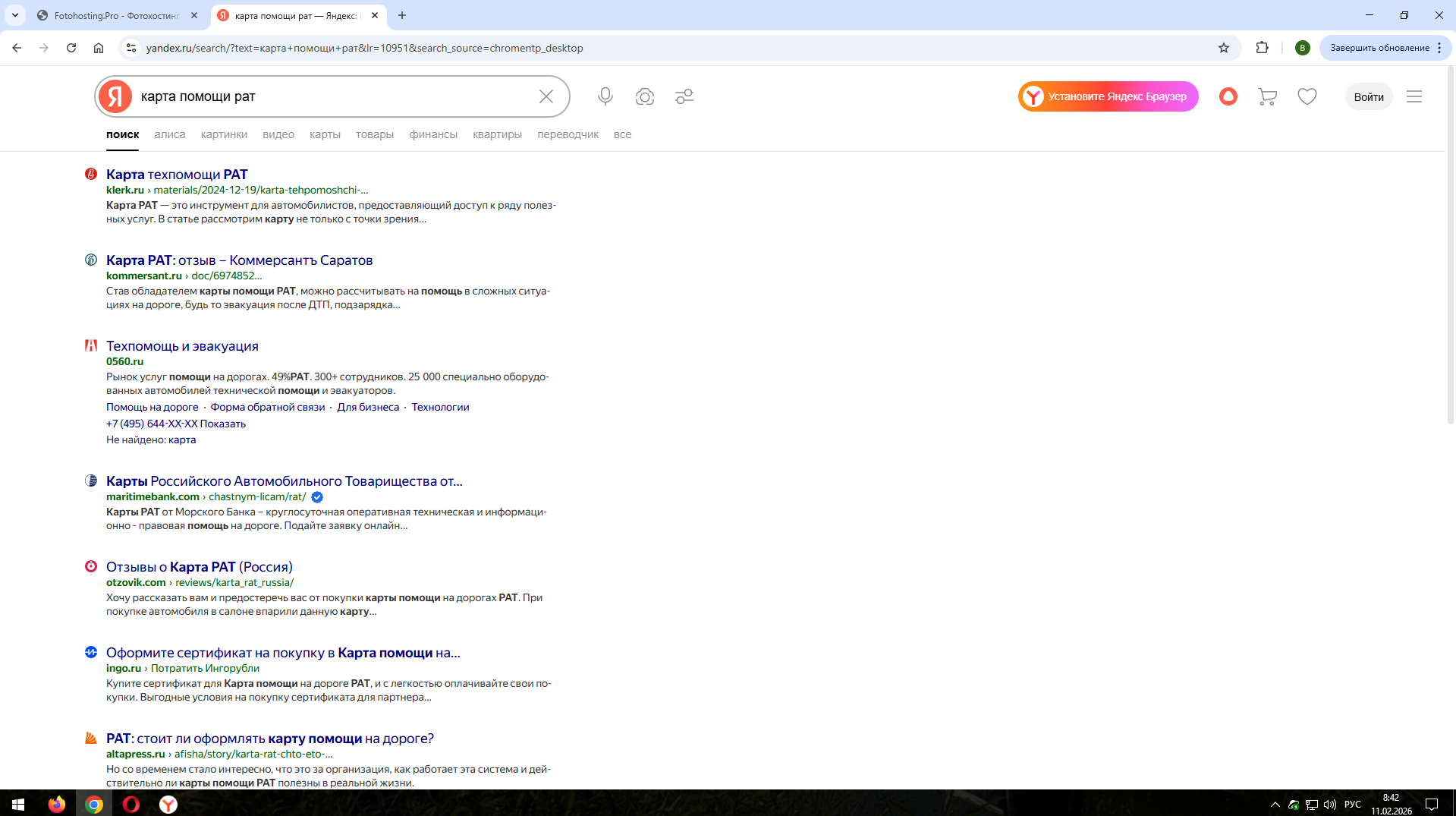The image size is (1456, 816).
Task: Go forward in browser history
Action: point(44,48)
